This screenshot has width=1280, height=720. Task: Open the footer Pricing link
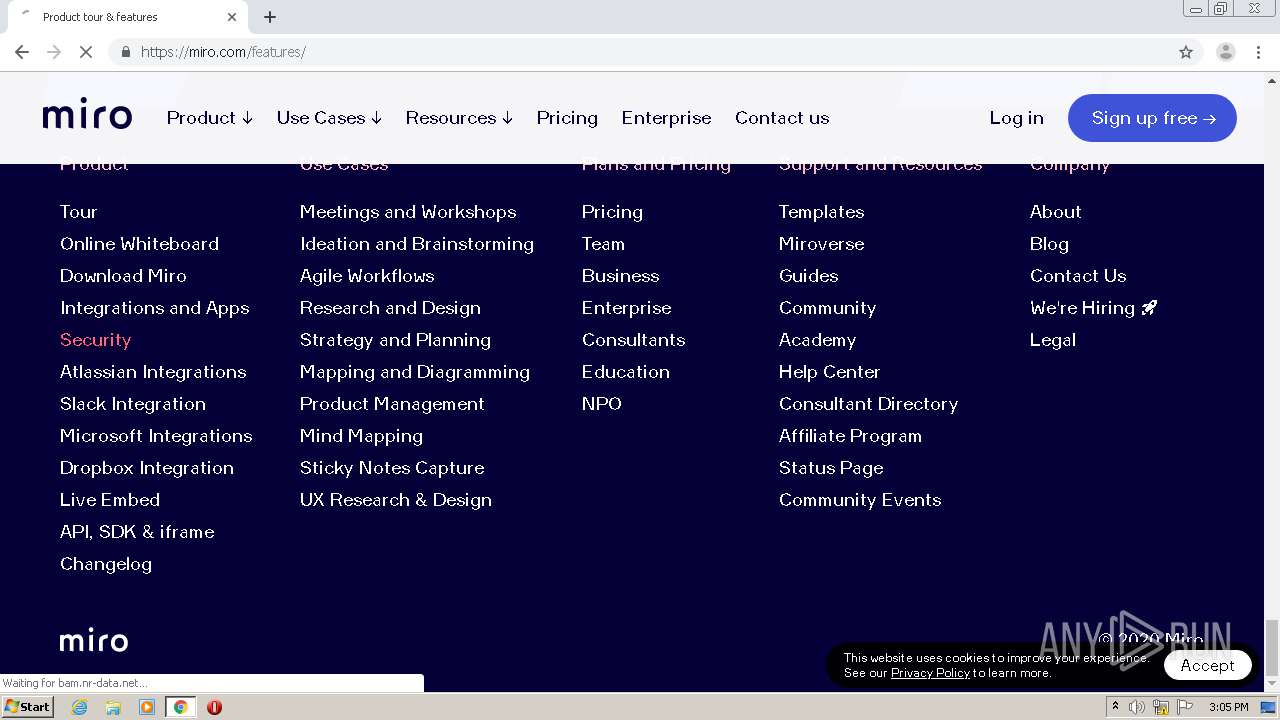point(612,212)
